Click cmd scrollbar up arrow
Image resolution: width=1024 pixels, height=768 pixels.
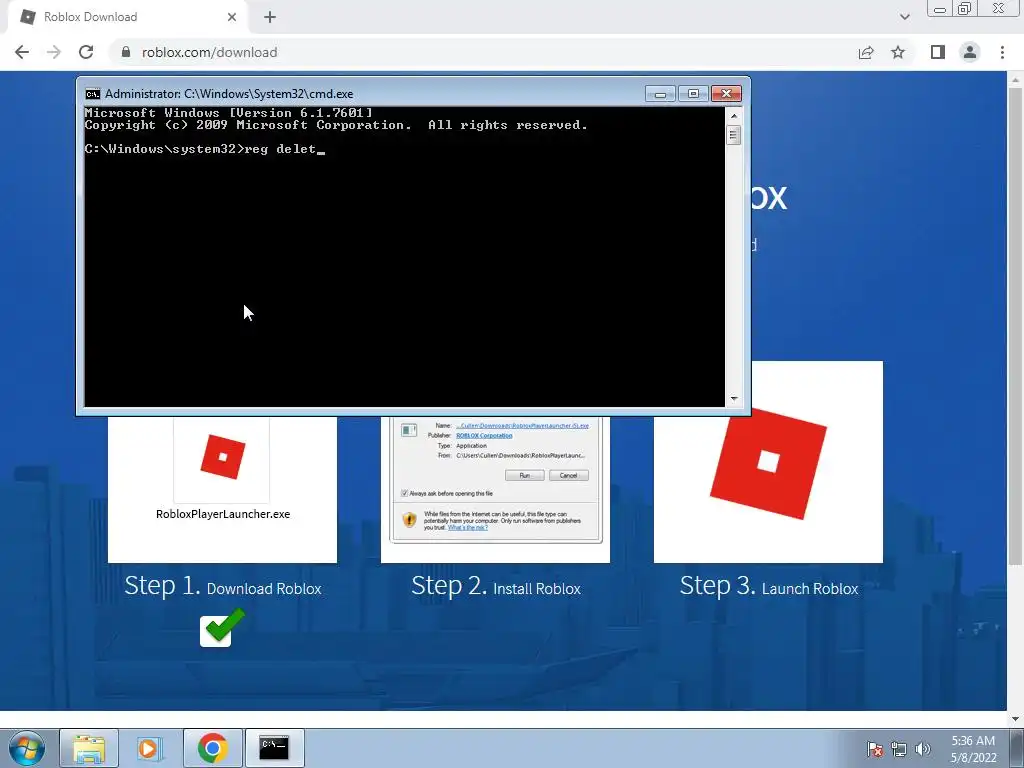coord(734,116)
